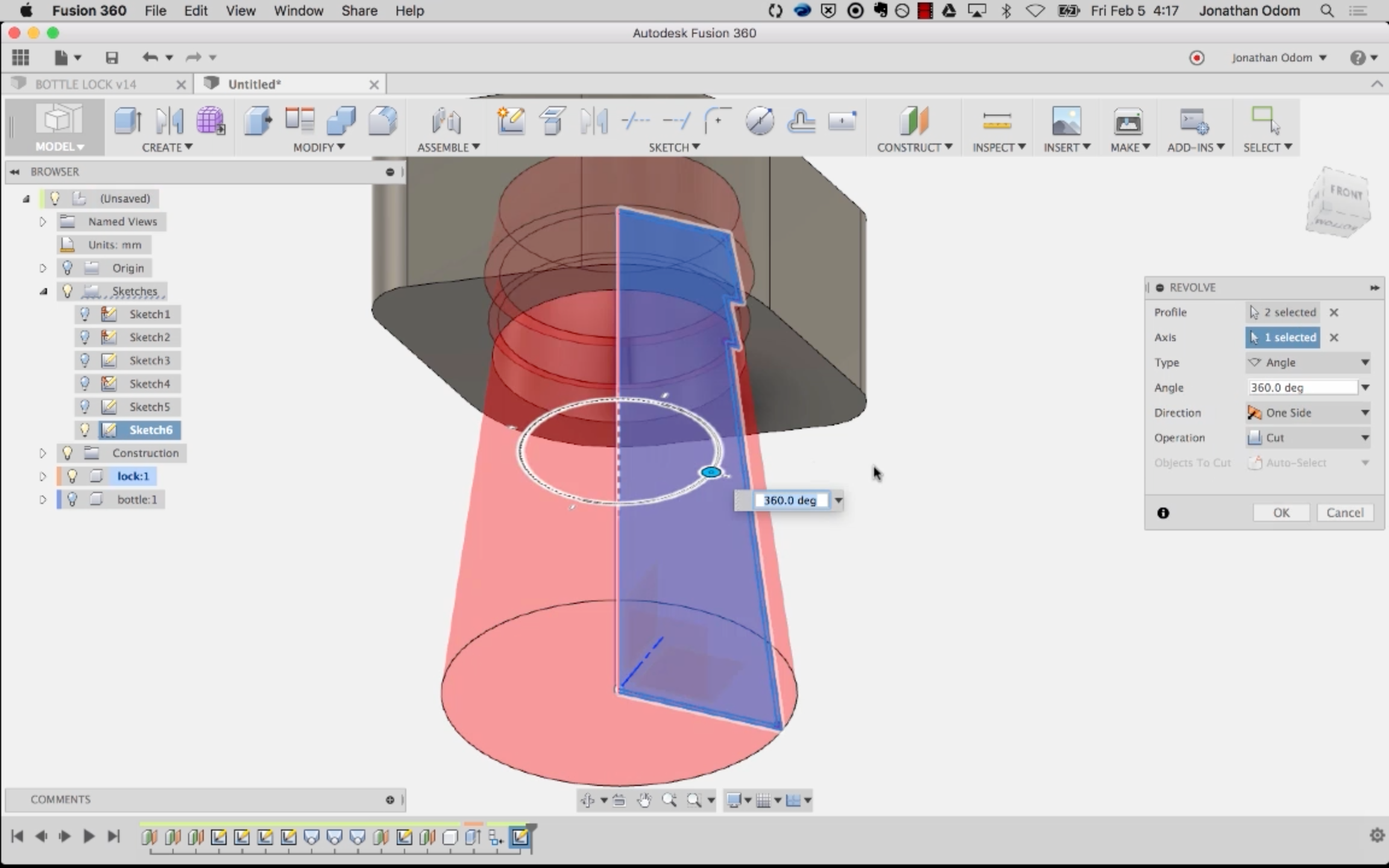1389x868 pixels.
Task: Open the Data Panel grid icon
Action: [20, 58]
